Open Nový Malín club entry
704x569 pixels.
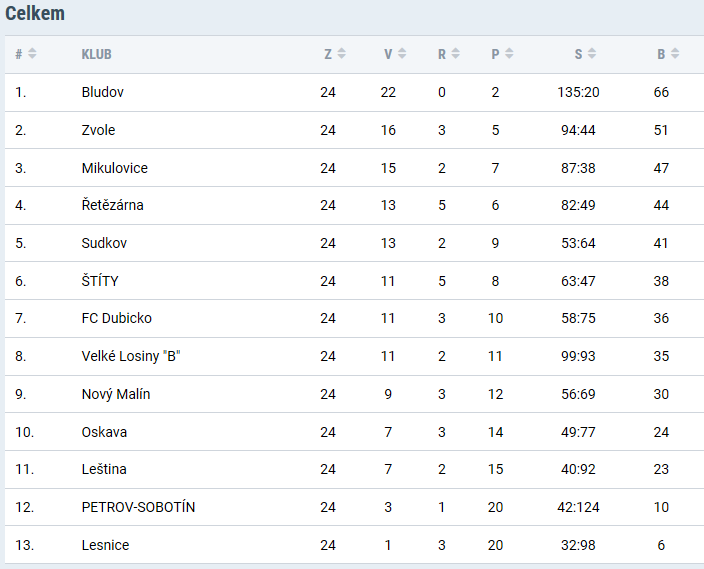116,394
